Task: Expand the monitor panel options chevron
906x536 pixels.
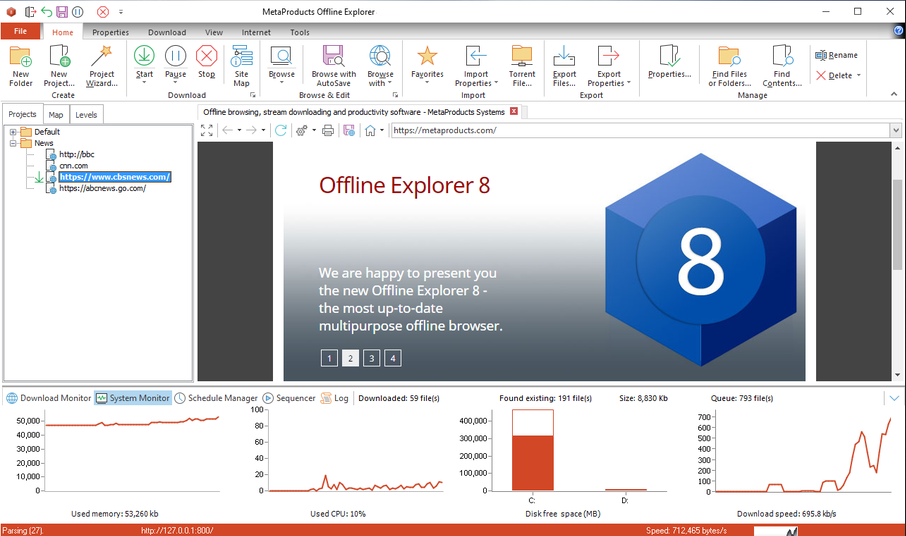Action: point(894,398)
